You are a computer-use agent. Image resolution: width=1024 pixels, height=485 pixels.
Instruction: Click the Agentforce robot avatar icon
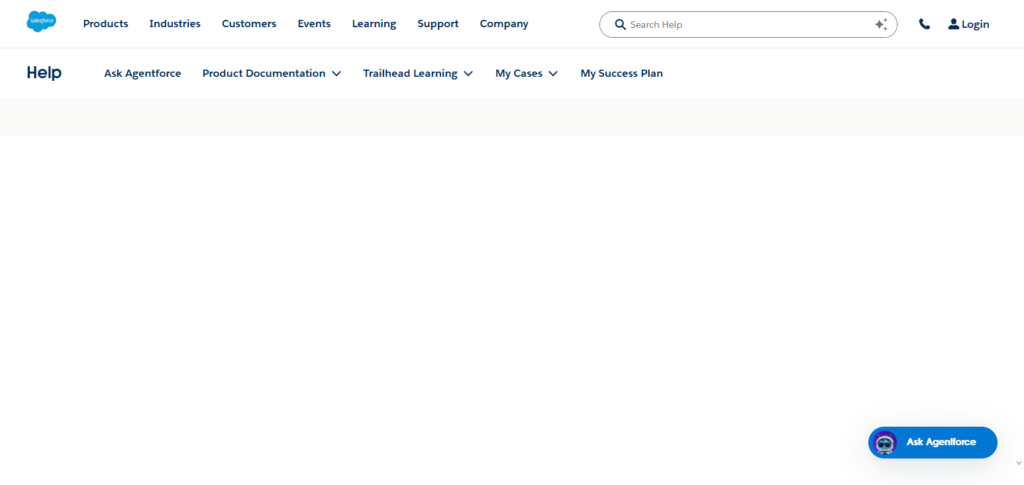pos(885,443)
